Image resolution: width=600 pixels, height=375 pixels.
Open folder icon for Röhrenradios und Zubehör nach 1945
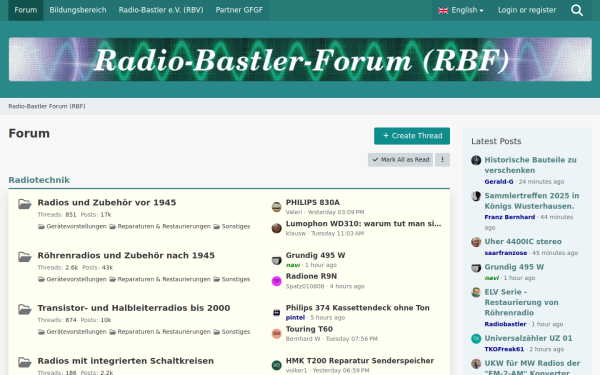pos(25,257)
